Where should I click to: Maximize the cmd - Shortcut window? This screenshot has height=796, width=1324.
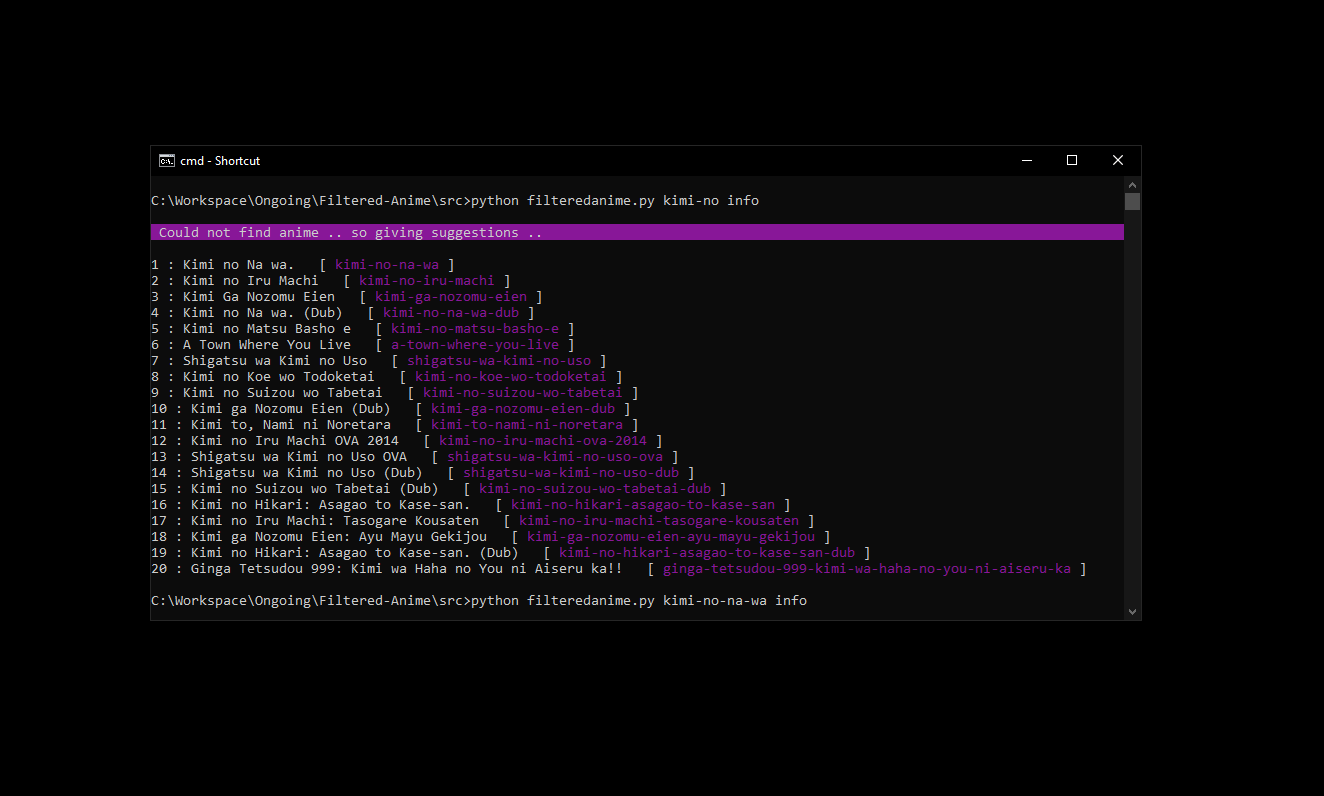coord(1072,161)
